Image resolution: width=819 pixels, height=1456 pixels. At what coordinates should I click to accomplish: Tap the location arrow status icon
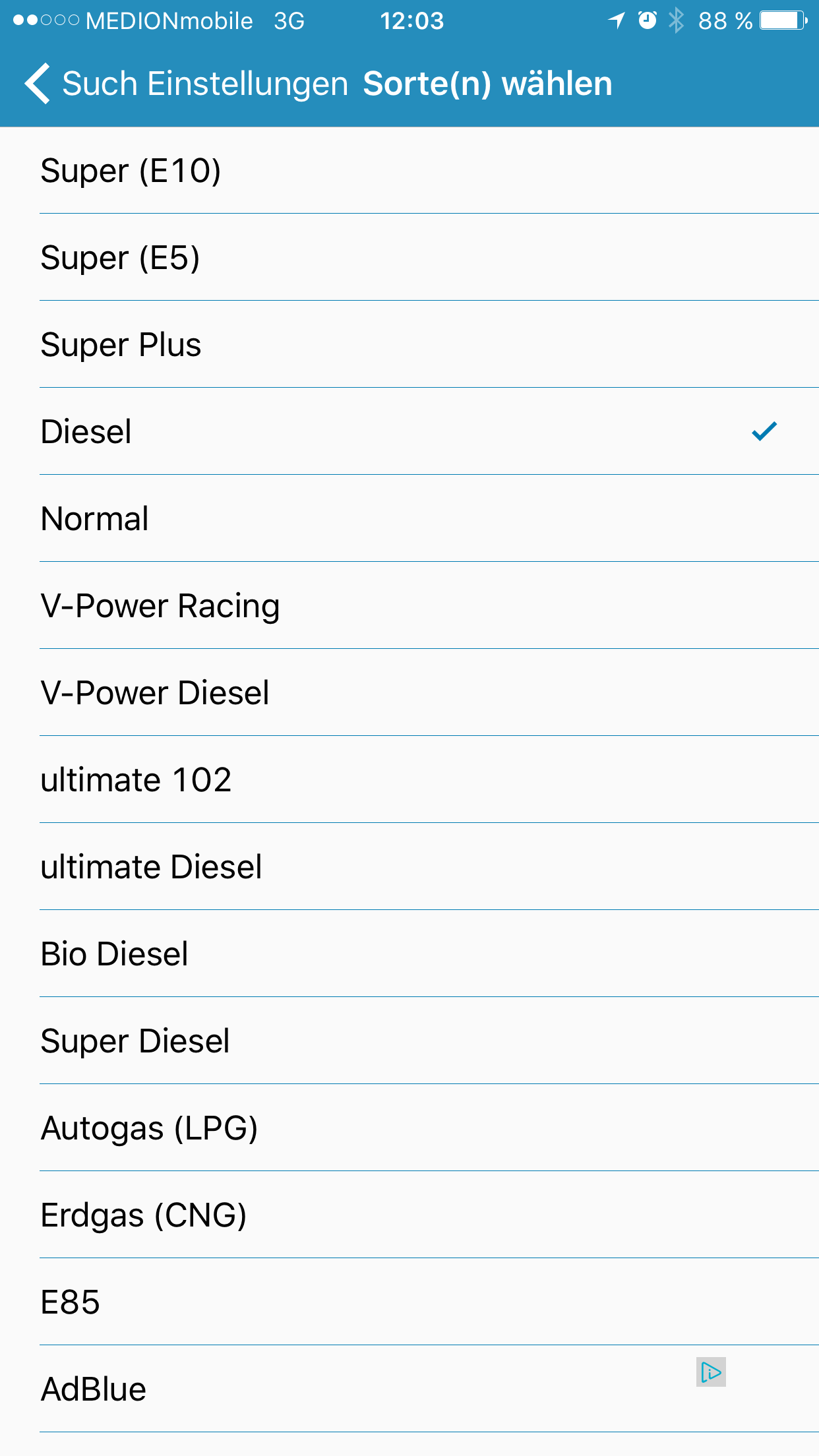click(617, 20)
